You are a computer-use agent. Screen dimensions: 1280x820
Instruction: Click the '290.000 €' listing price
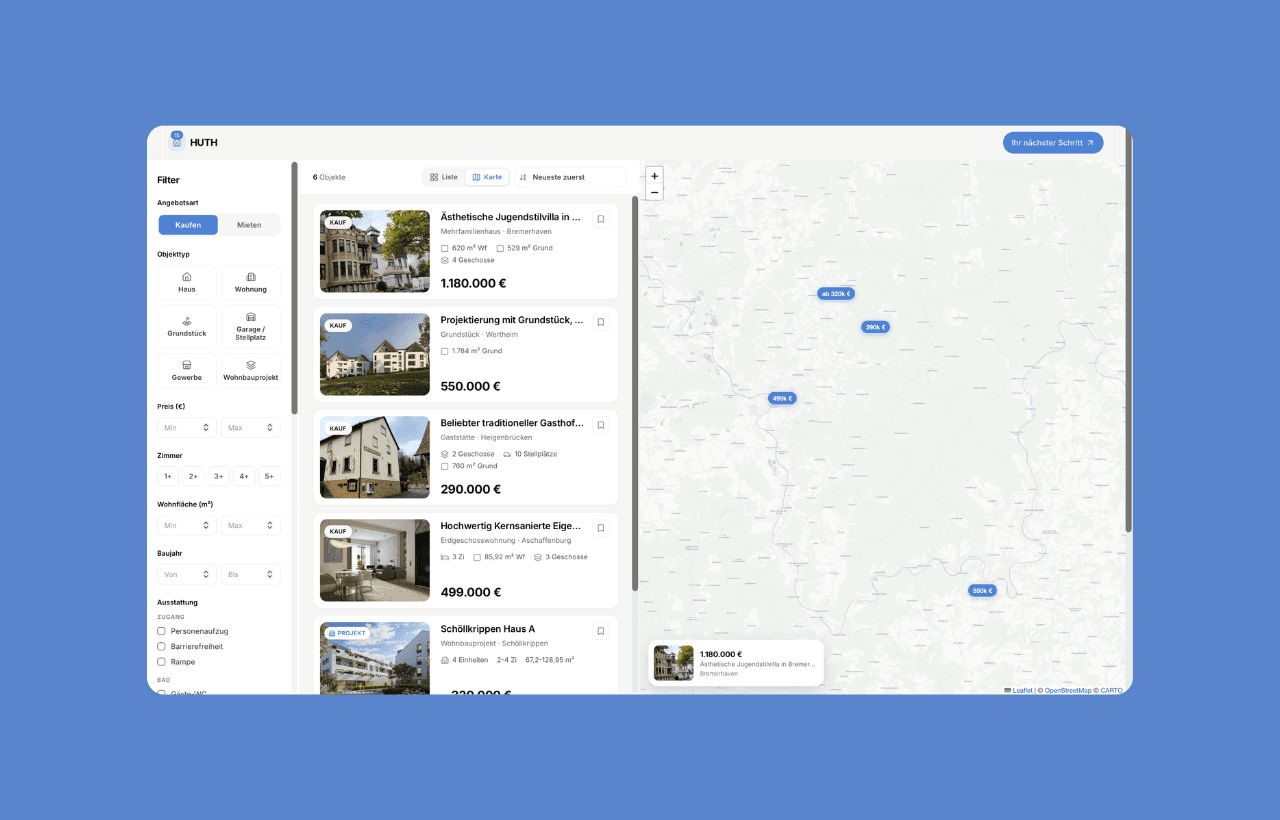coord(471,489)
